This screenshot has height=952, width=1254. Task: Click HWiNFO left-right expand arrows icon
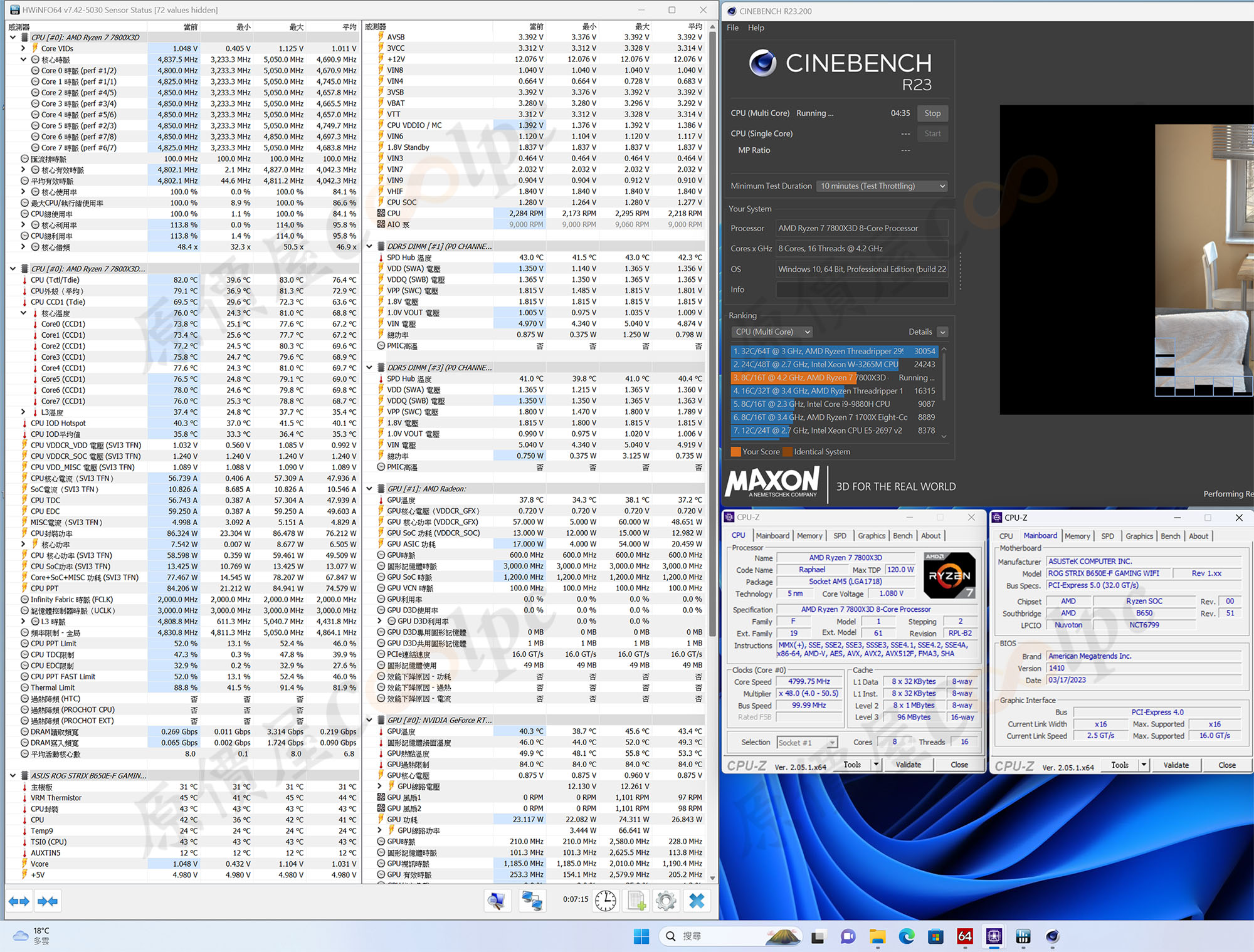click(x=19, y=901)
